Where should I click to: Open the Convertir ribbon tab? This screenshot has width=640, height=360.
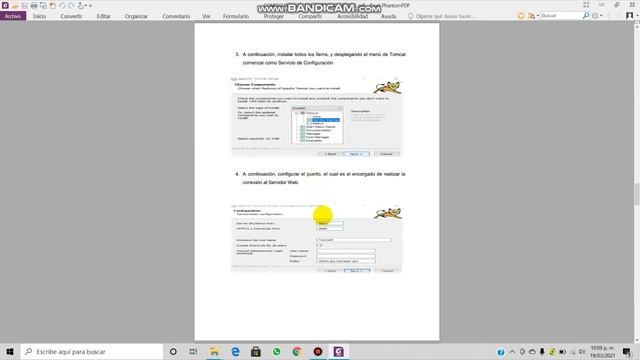pos(71,16)
